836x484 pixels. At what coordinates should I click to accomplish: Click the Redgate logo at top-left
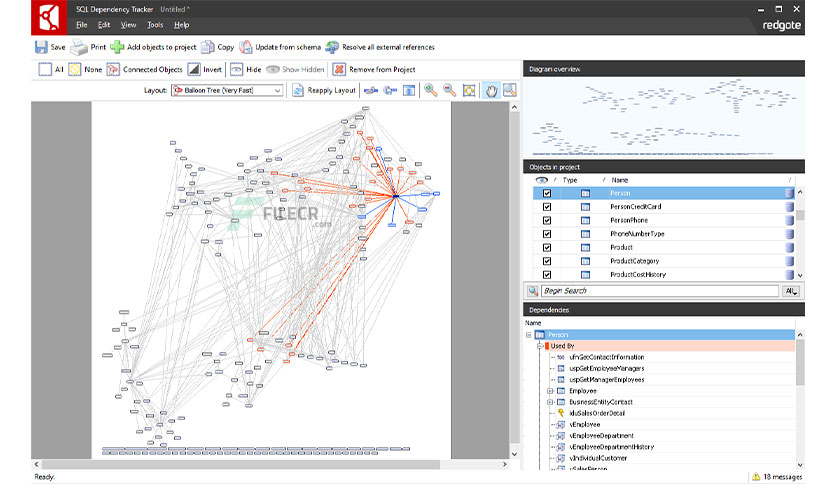(x=49, y=17)
